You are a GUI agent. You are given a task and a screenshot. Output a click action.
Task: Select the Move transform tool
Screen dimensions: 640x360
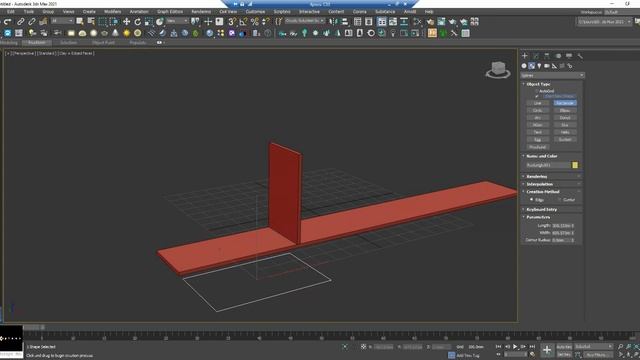pyautogui.click(x=127, y=22)
